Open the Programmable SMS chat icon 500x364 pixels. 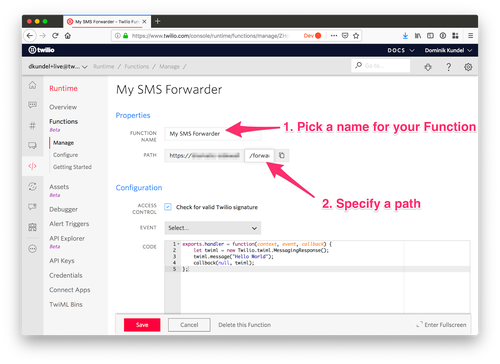tap(32, 105)
